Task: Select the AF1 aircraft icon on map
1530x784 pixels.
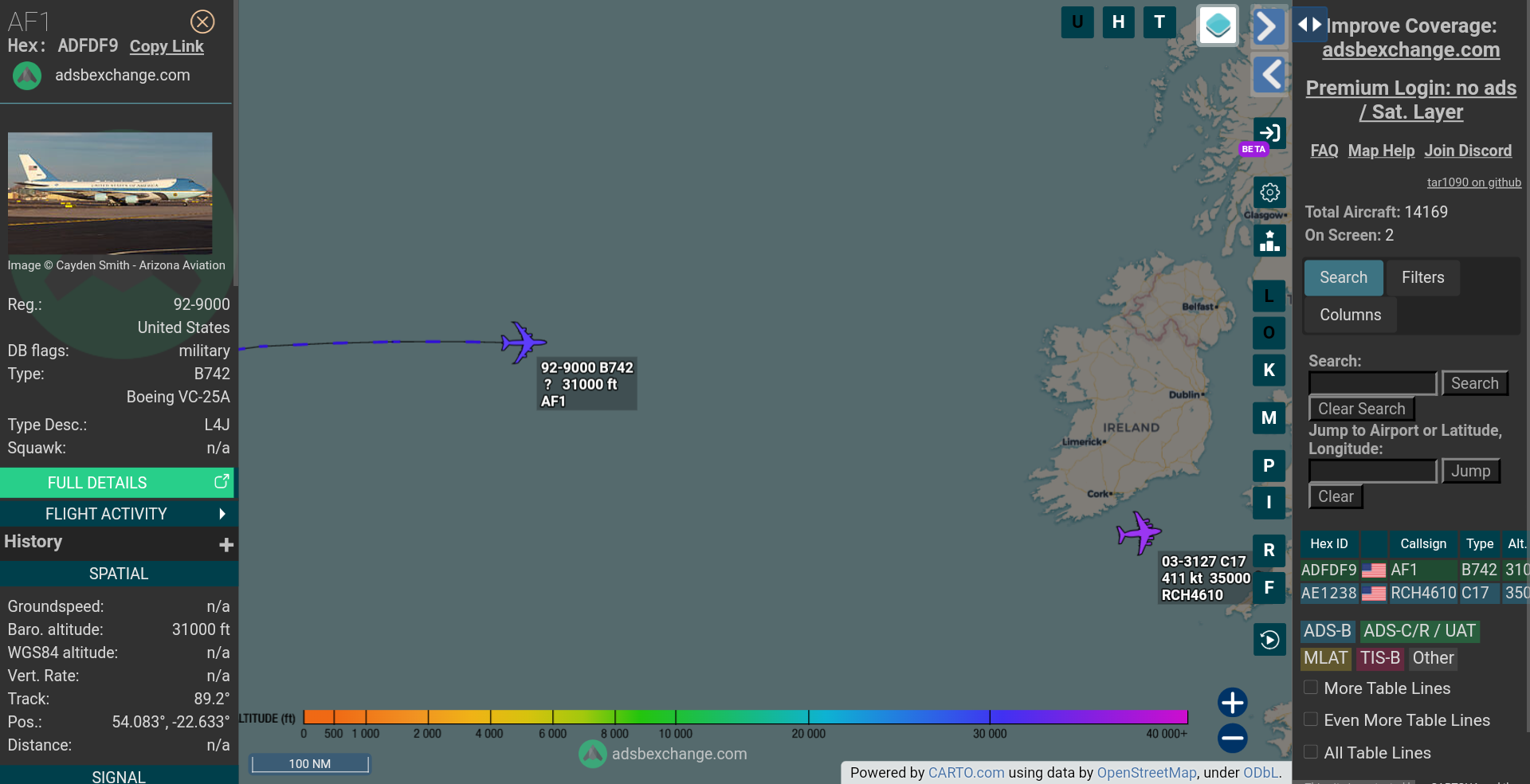Action: (x=523, y=343)
